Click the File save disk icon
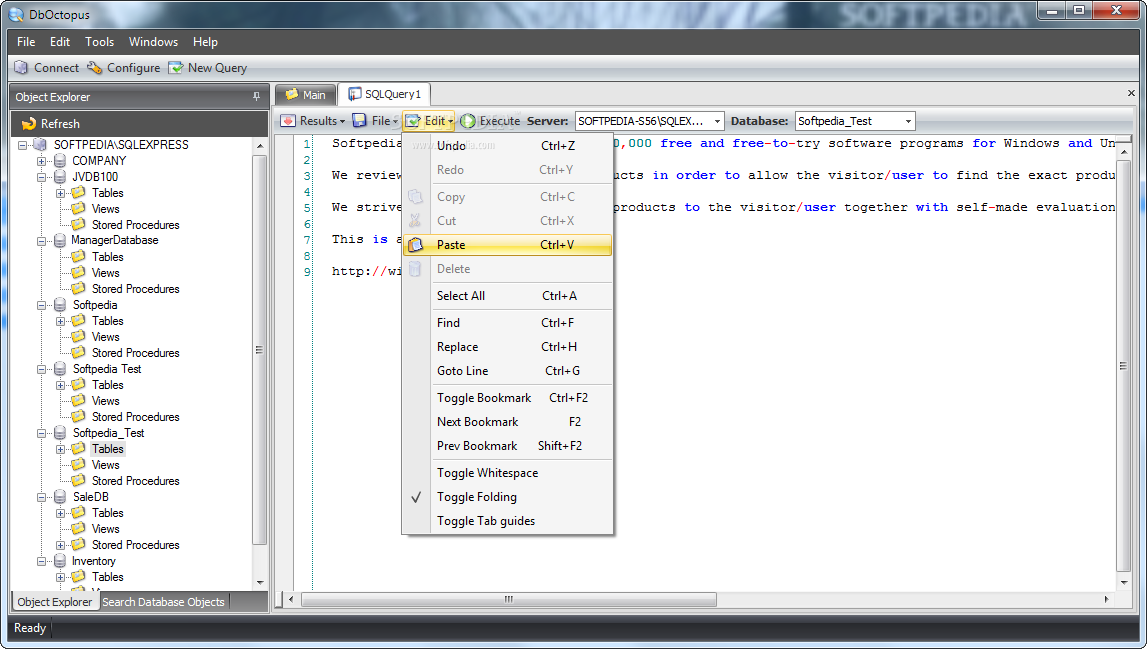1147x649 pixels. [x=360, y=121]
